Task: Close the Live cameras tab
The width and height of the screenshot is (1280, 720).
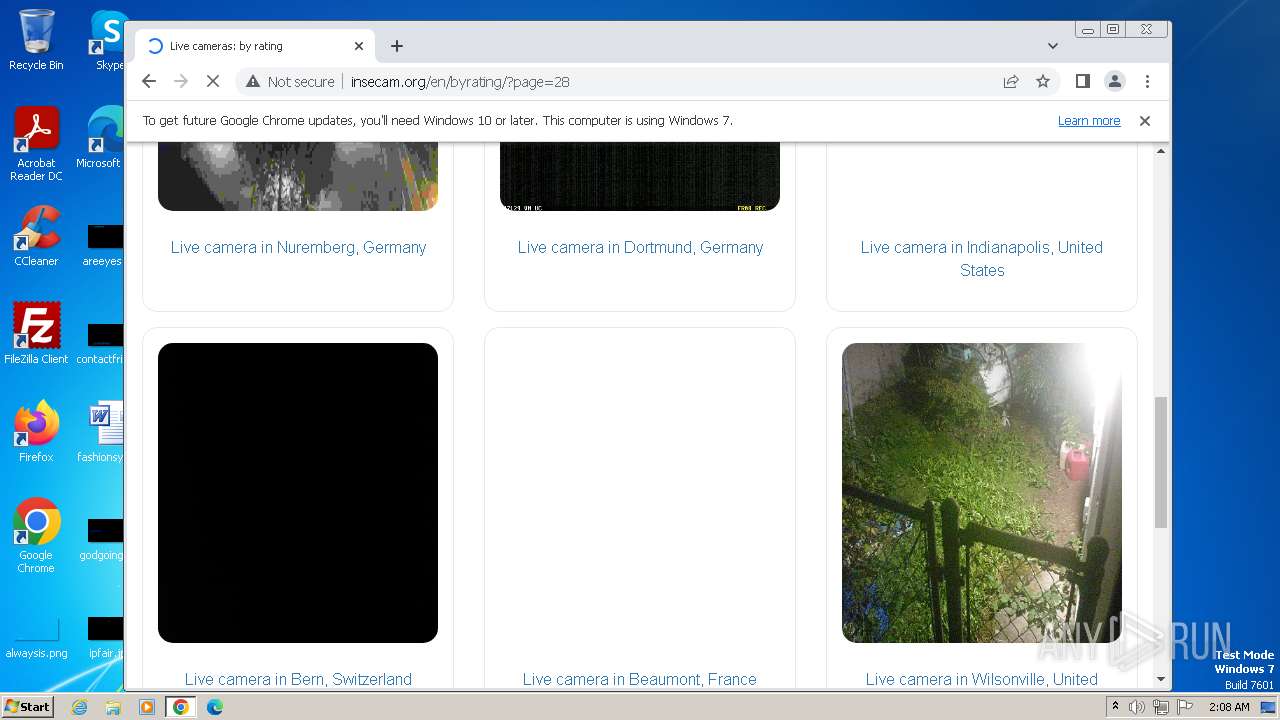Action: [x=359, y=46]
